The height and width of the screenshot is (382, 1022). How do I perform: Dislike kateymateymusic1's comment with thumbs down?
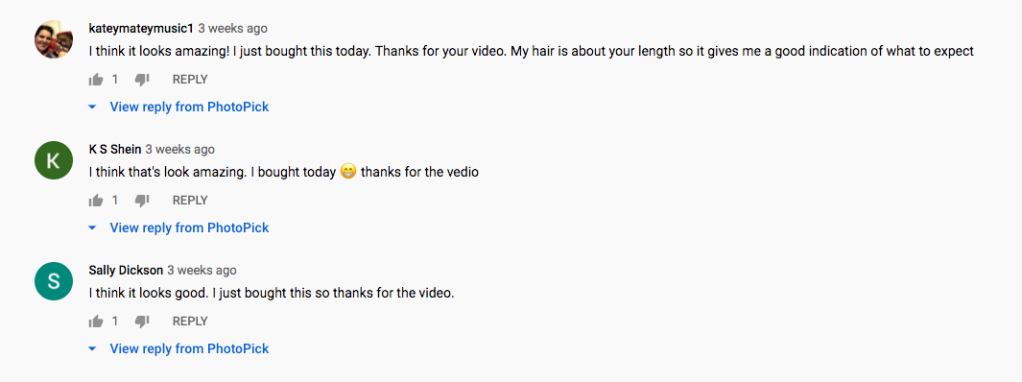pyautogui.click(x=142, y=80)
